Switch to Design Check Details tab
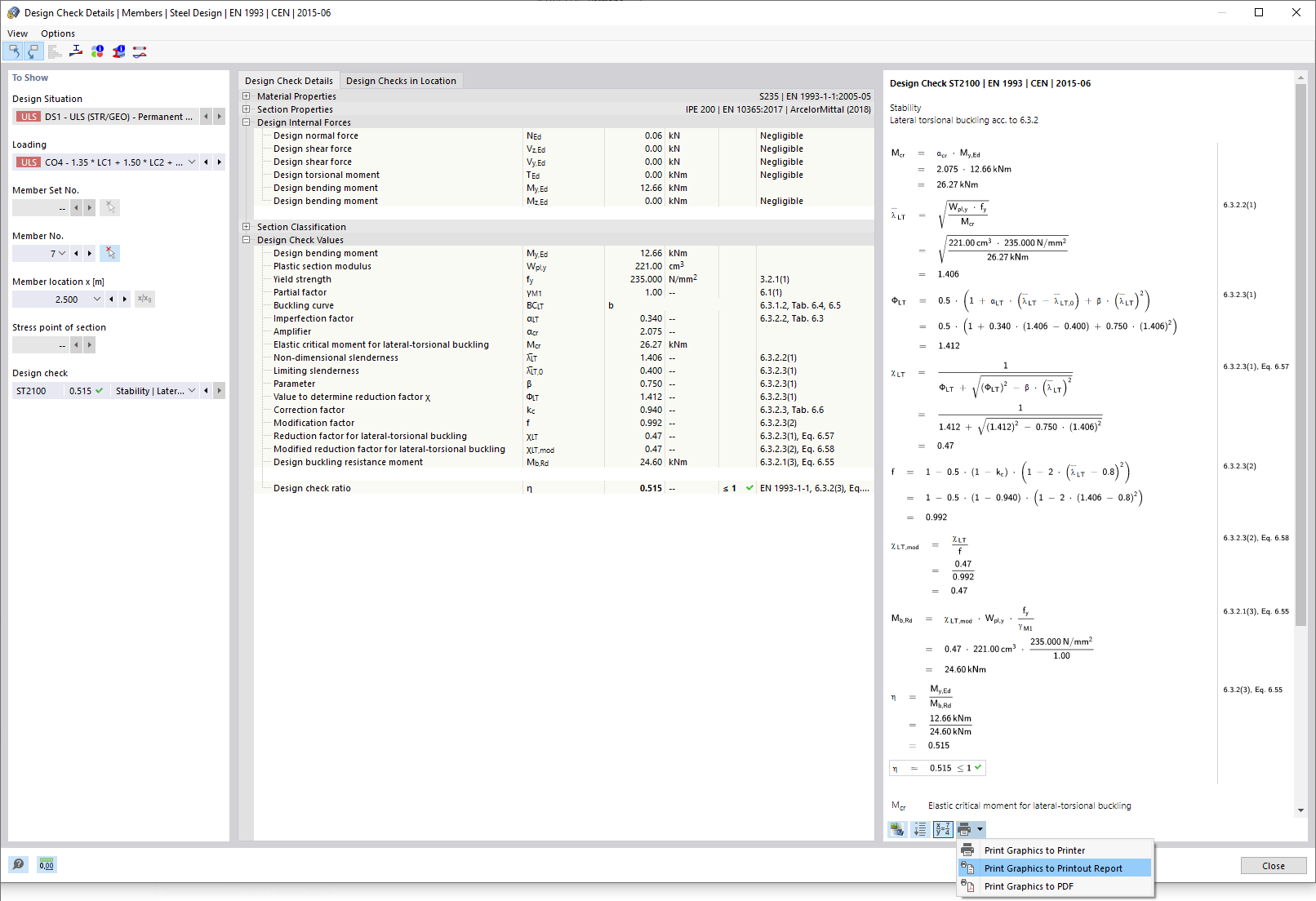This screenshot has width=1316, height=901. (x=289, y=81)
